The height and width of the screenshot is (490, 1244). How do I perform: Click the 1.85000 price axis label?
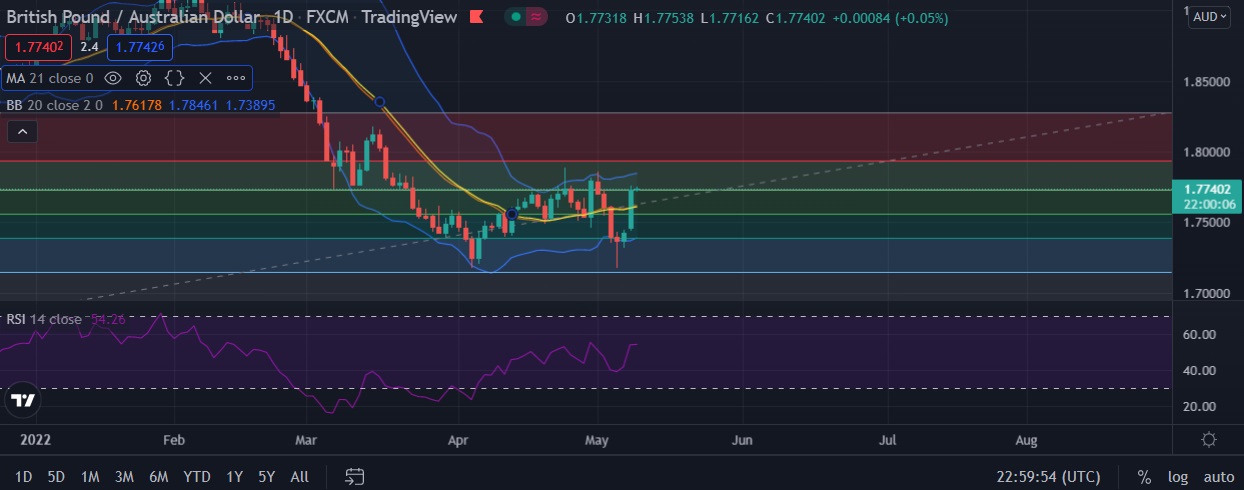(1209, 81)
